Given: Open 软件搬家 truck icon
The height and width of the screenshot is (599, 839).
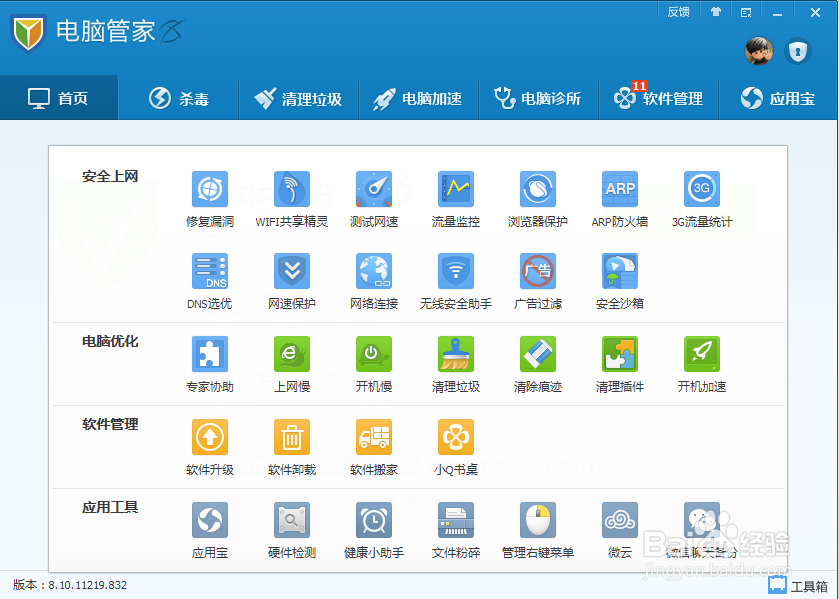Looking at the screenshot, I should [x=373, y=437].
